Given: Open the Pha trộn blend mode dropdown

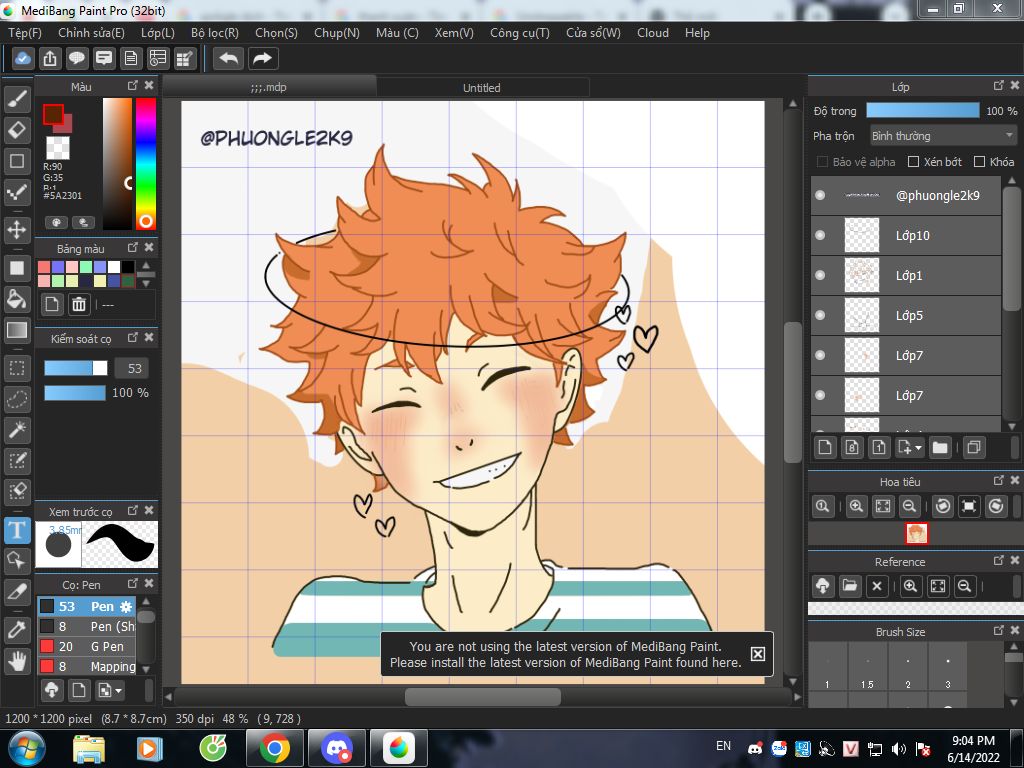Looking at the screenshot, I should click(943, 136).
